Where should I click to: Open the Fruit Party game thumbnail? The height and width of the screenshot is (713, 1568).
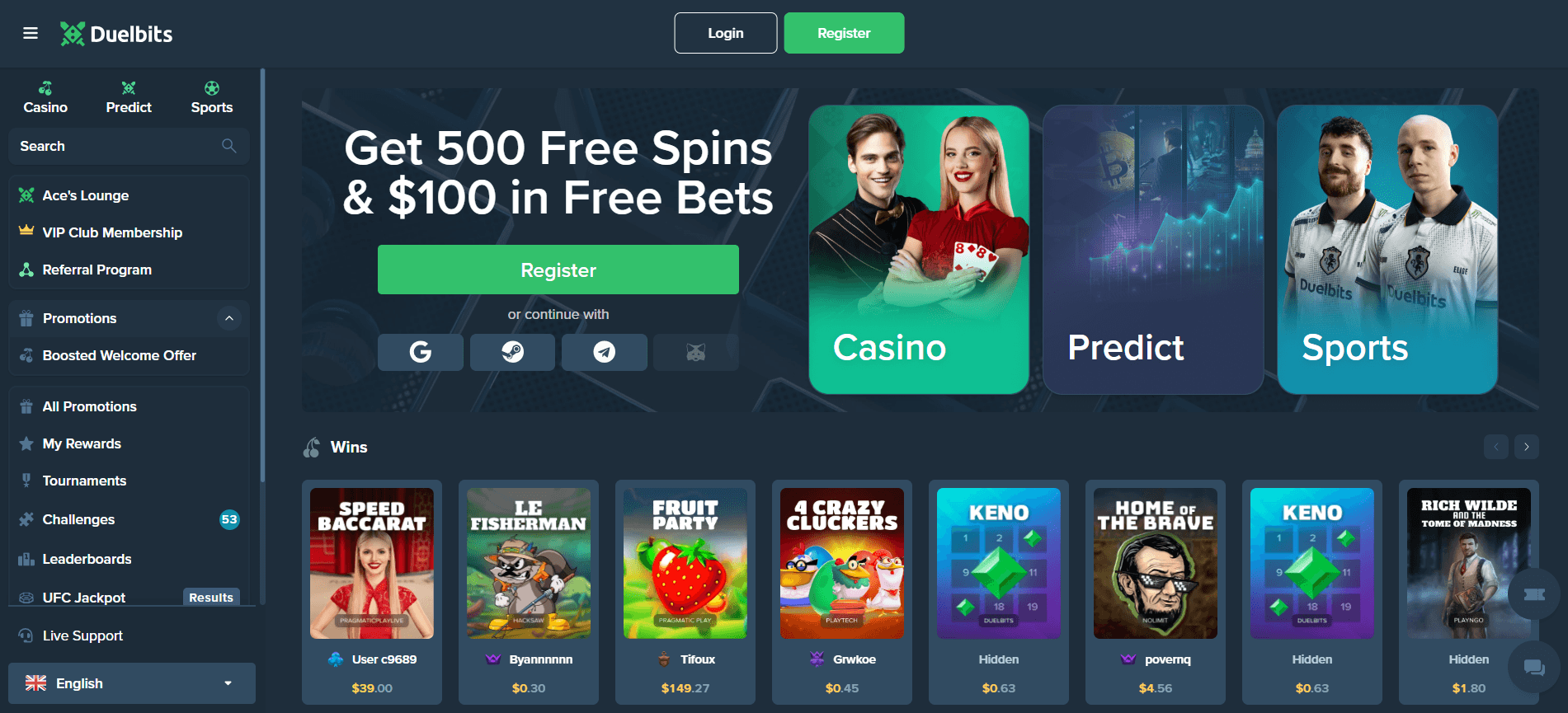(685, 564)
